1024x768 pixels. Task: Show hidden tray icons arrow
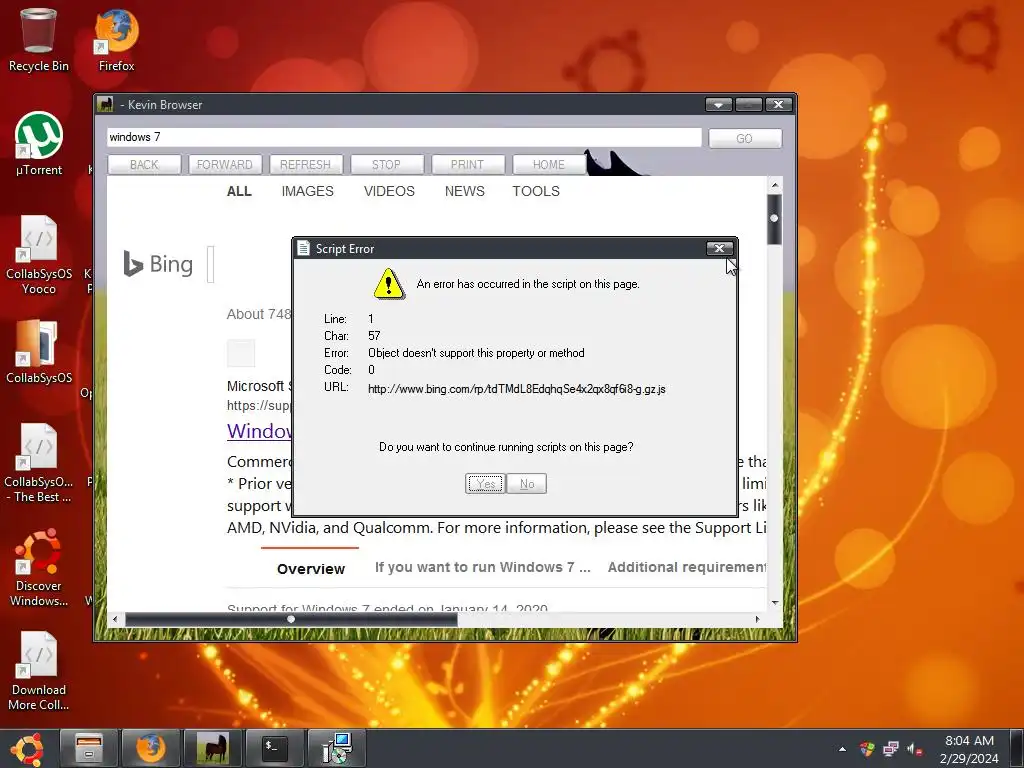pos(842,749)
